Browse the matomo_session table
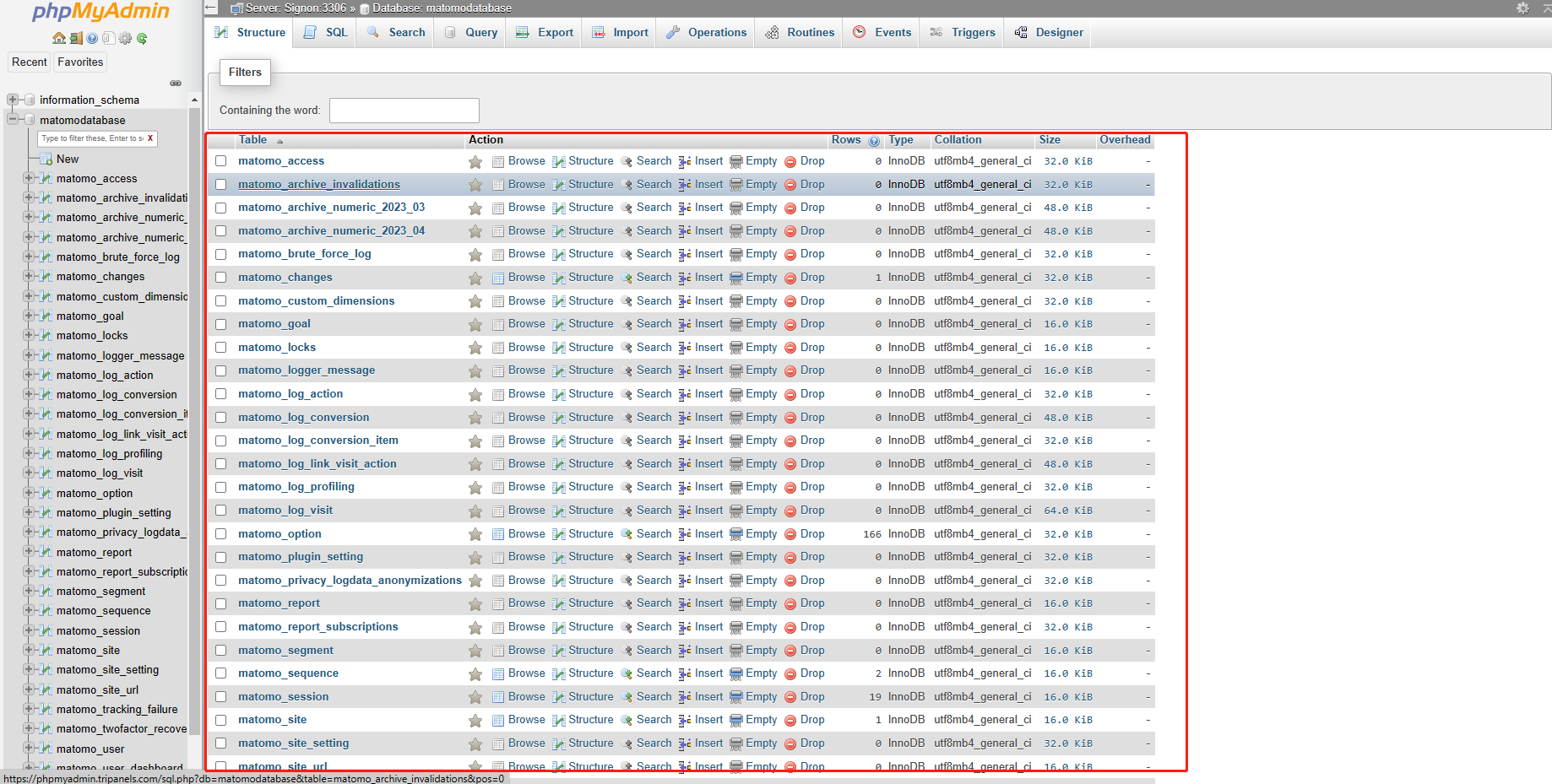This screenshot has width=1552, height=784. coord(518,697)
